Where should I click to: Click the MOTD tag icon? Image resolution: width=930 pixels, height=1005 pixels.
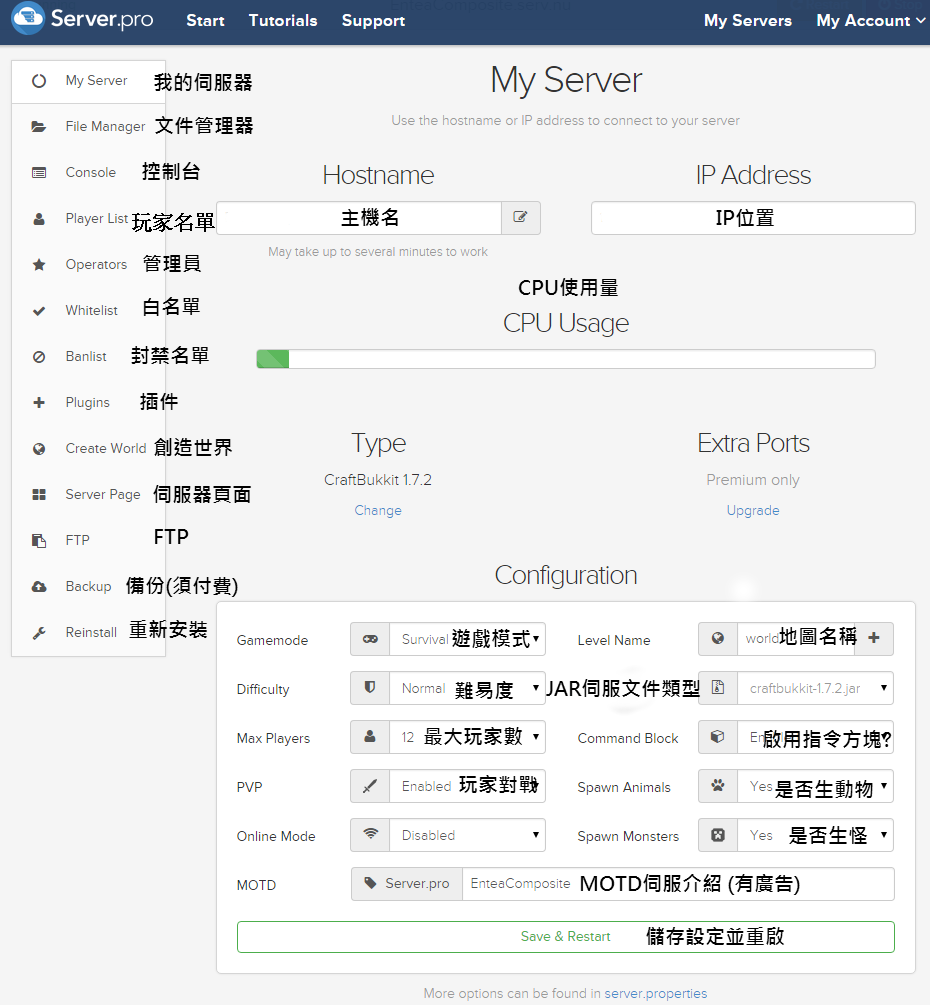coord(370,883)
